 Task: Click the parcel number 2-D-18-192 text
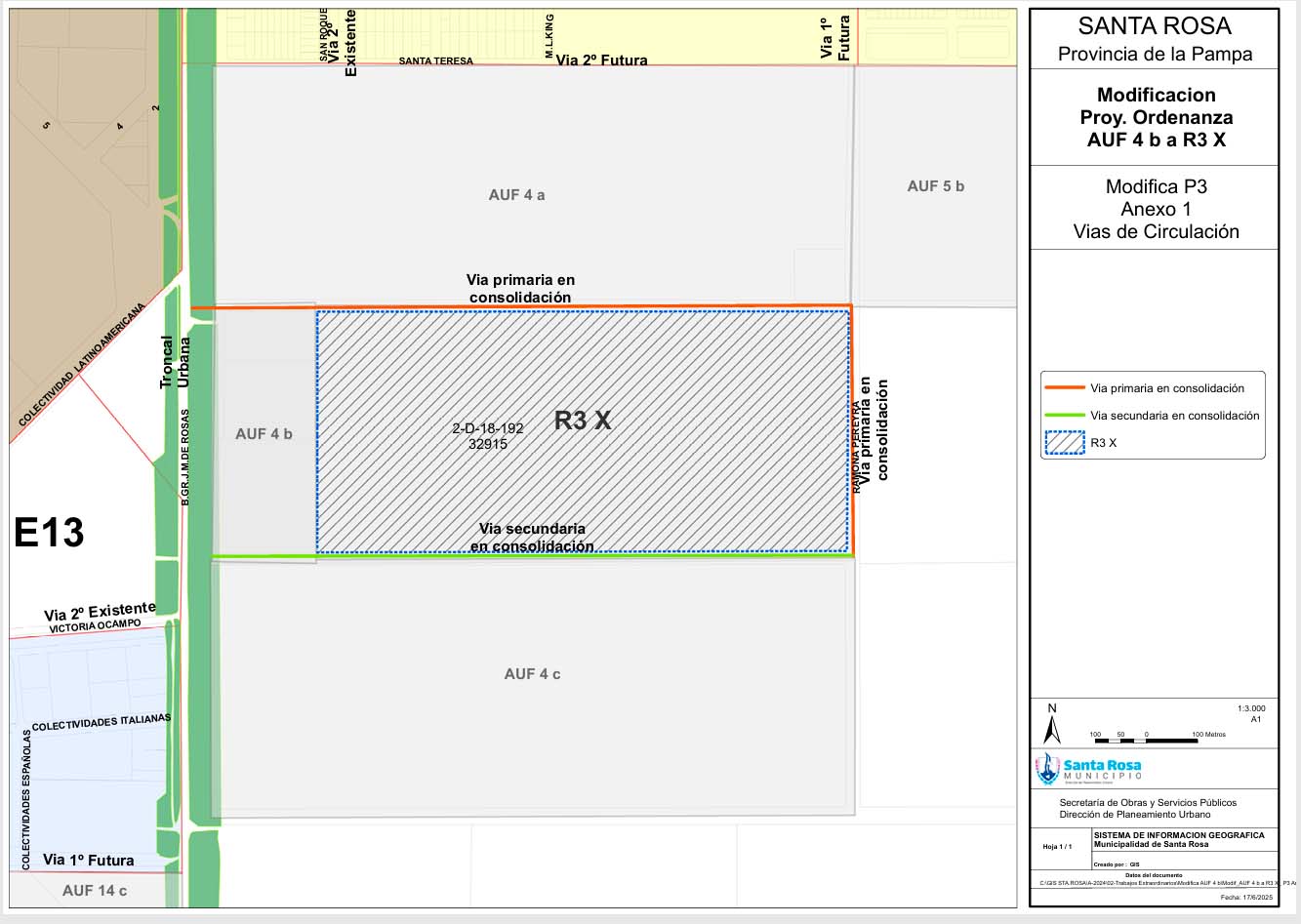point(488,428)
